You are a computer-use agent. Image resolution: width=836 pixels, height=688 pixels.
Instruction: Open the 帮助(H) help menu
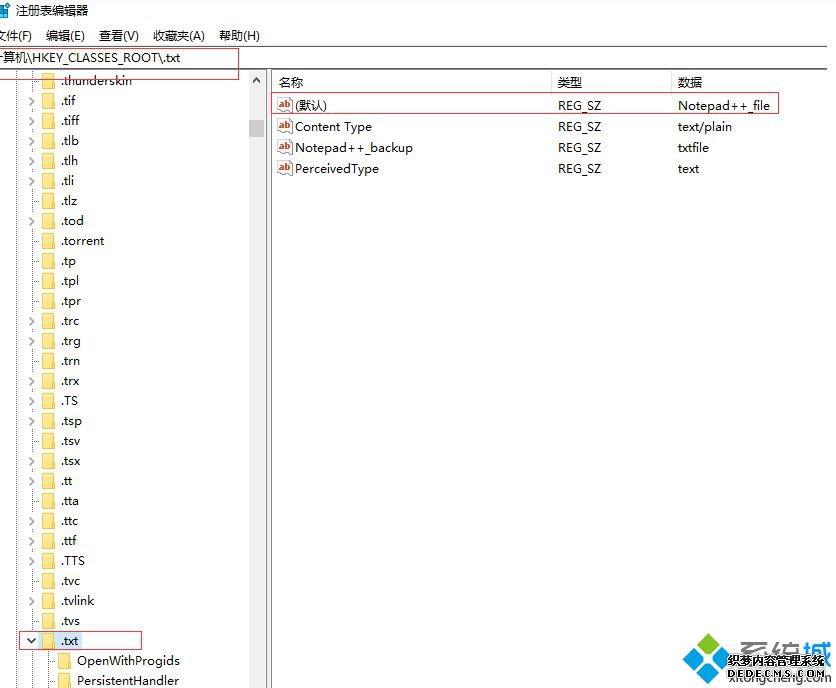239,36
